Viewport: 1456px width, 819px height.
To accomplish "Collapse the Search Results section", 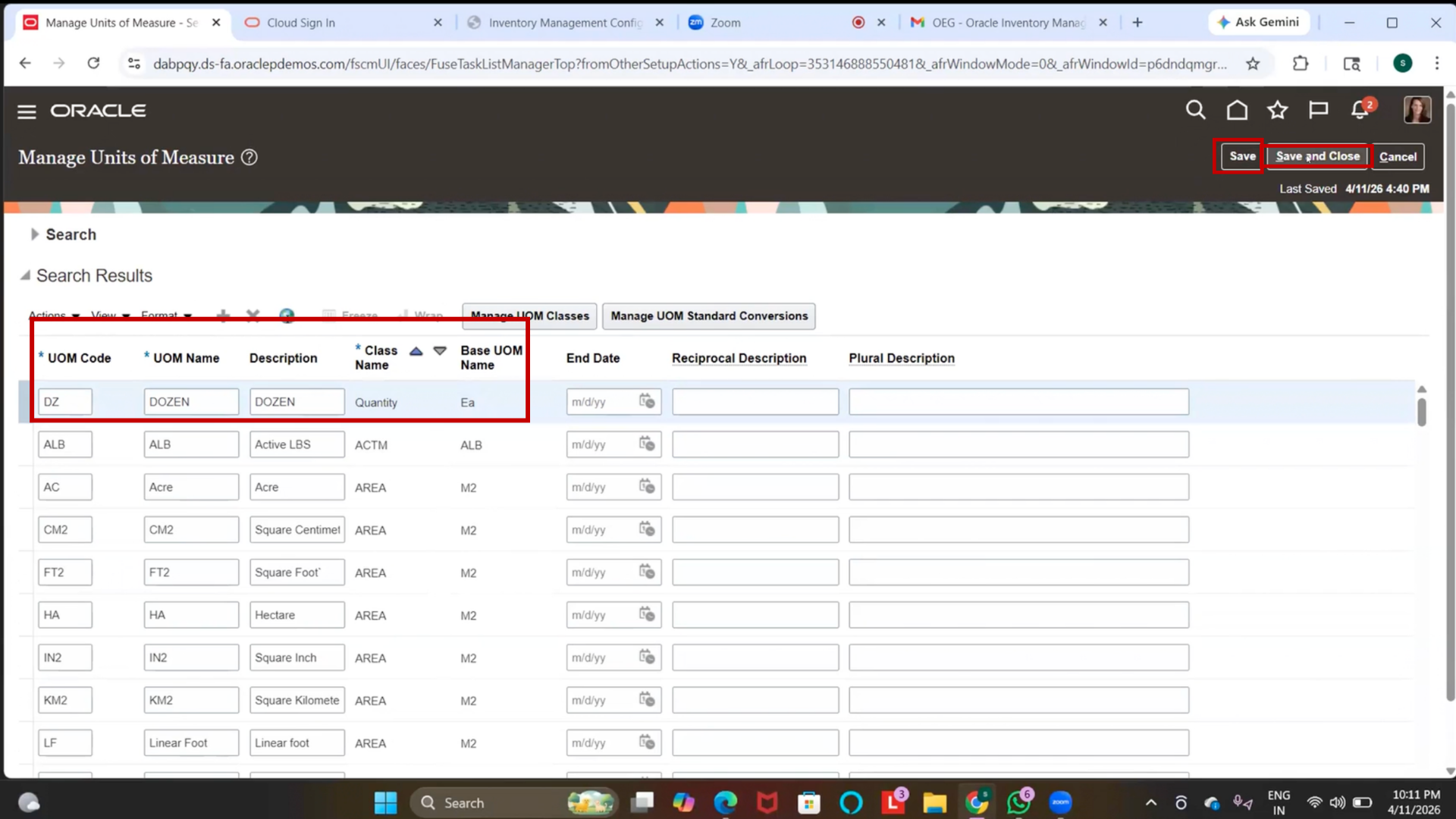I will [x=25, y=275].
